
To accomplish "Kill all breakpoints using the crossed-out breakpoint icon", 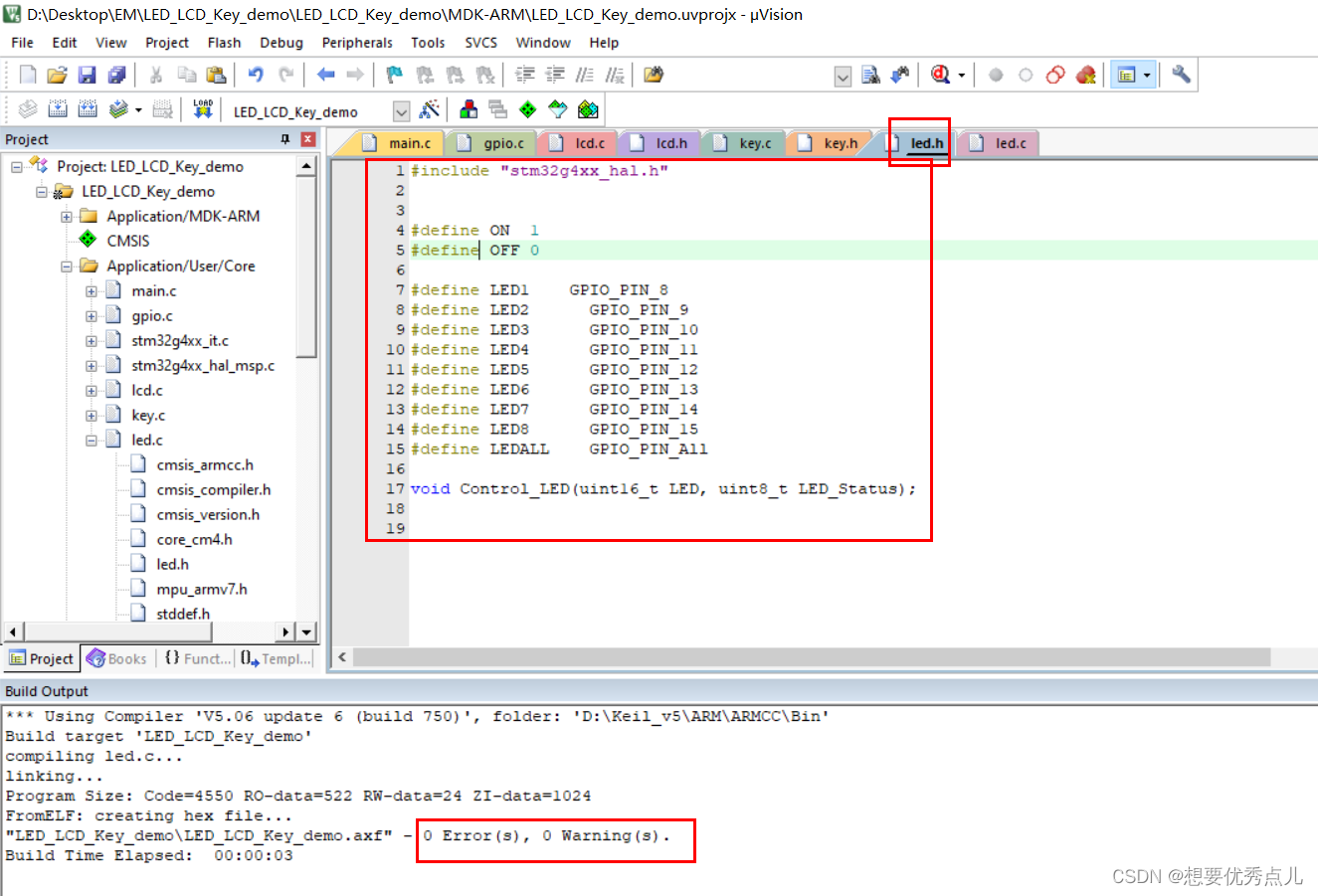I will [1086, 75].
